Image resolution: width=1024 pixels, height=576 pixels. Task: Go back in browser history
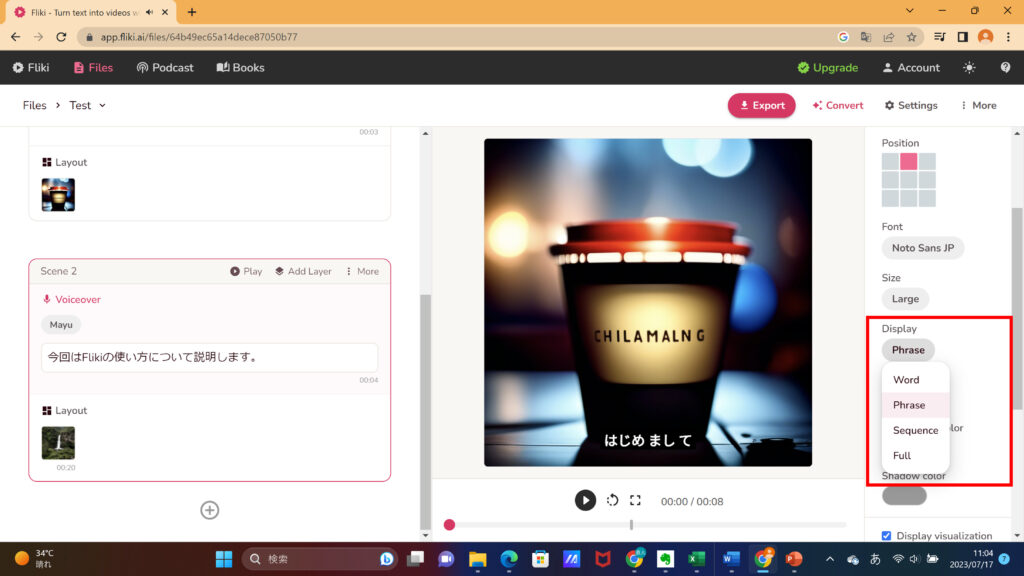[16, 37]
